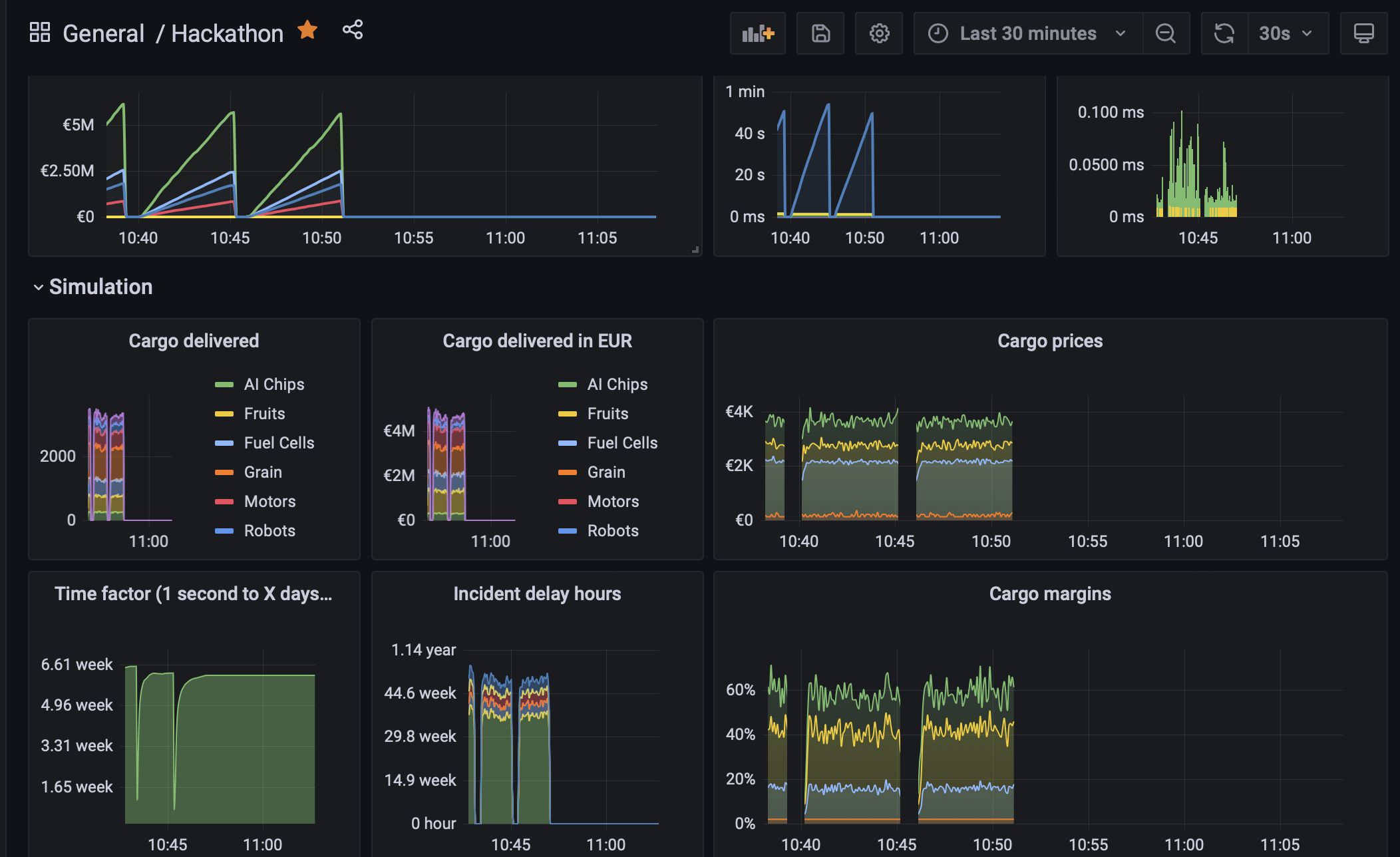Unstar the Hackathon dashboard
The image size is (1400, 857).
click(307, 30)
